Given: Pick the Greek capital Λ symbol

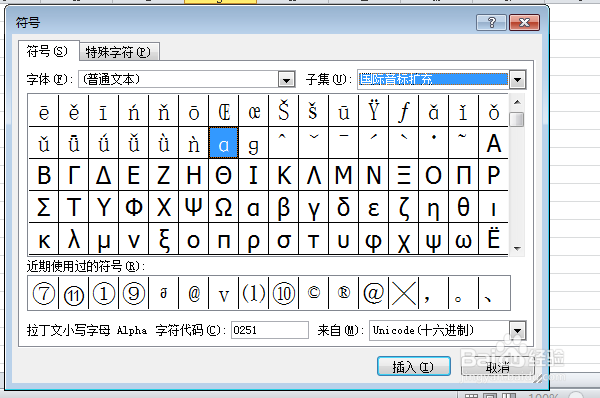Looking at the screenshot, I should (x=313, y=175).
